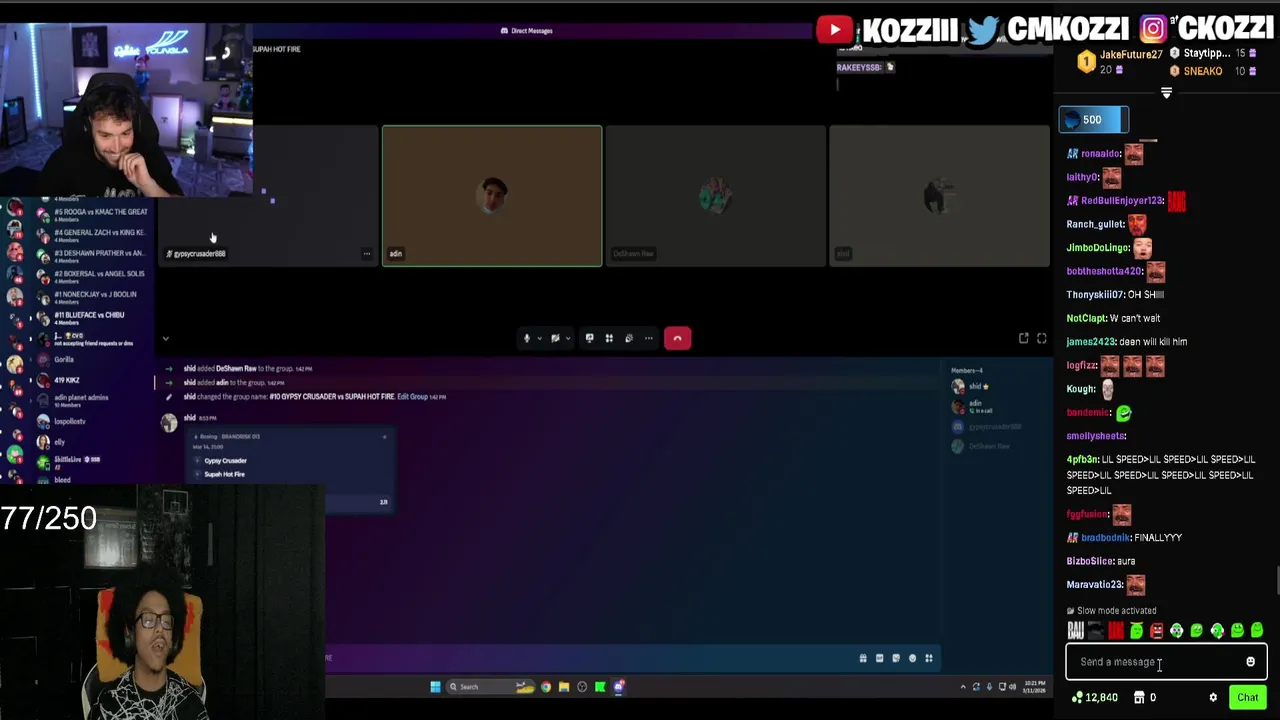Image resolution: width=1280 pixels, height=720 pixels.
Task: Share your screen in the call
Action: 589,338
